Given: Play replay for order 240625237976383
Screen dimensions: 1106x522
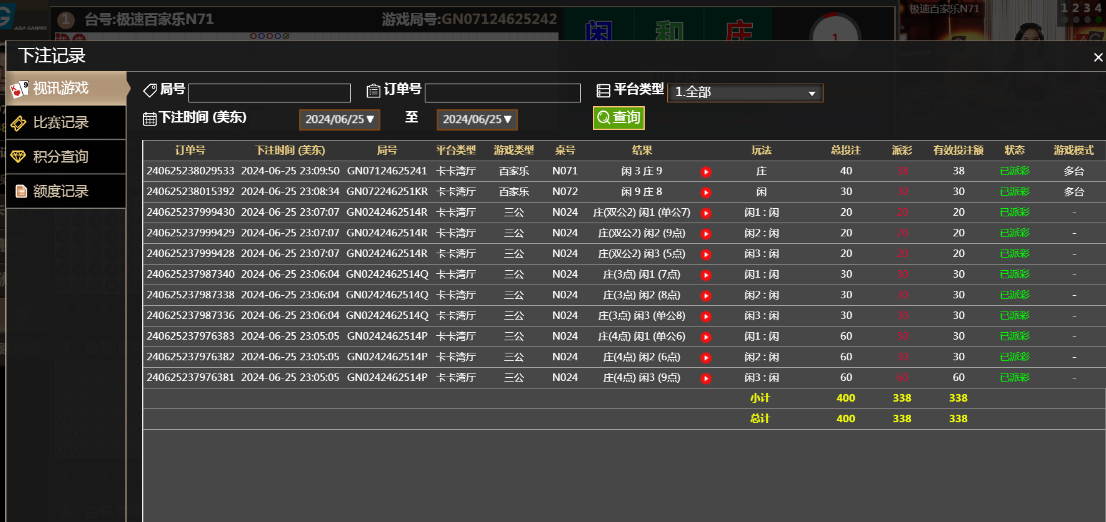Looking at the screenshot, I should pos(706,337).
